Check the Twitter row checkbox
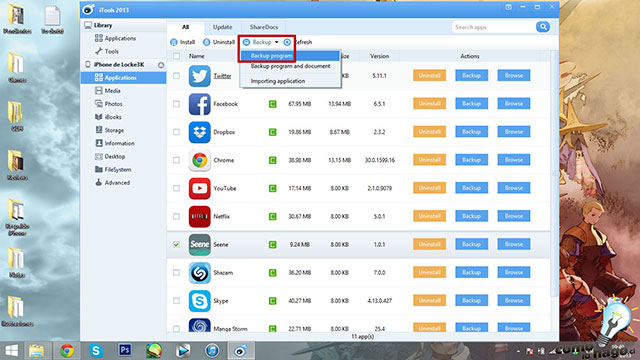The image size is (640, 360). click(x=176, y=76)
